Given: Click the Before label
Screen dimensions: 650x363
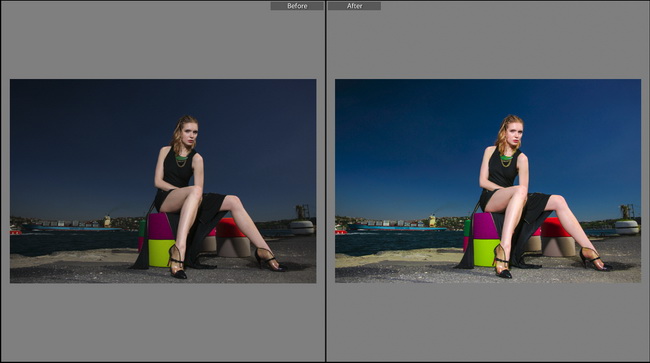Looking at the screenshot, I should [x=297, y=6].
